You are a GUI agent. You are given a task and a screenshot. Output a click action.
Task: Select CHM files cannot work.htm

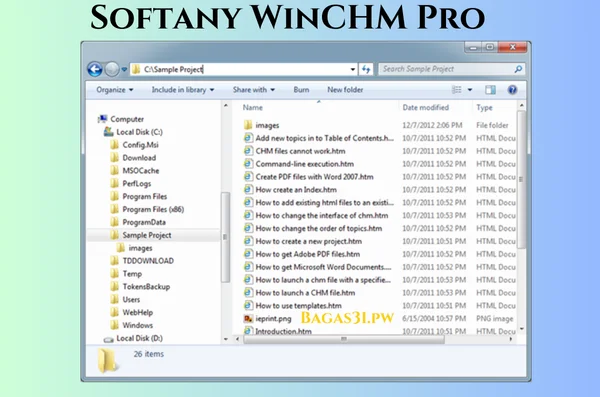pyautogui.click(x=295, y=151)
